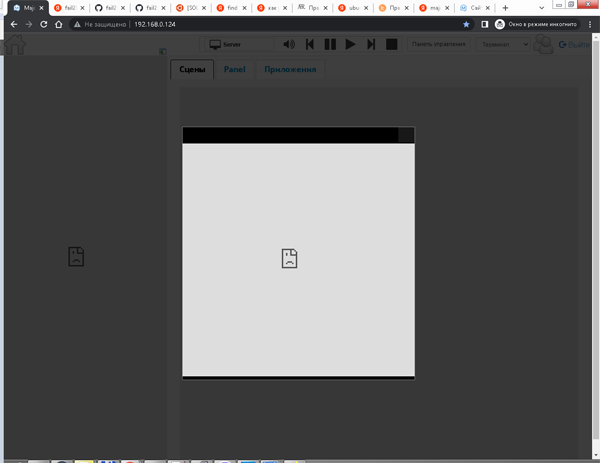
Task: Pause playback
Action: (x=330, y=44)
